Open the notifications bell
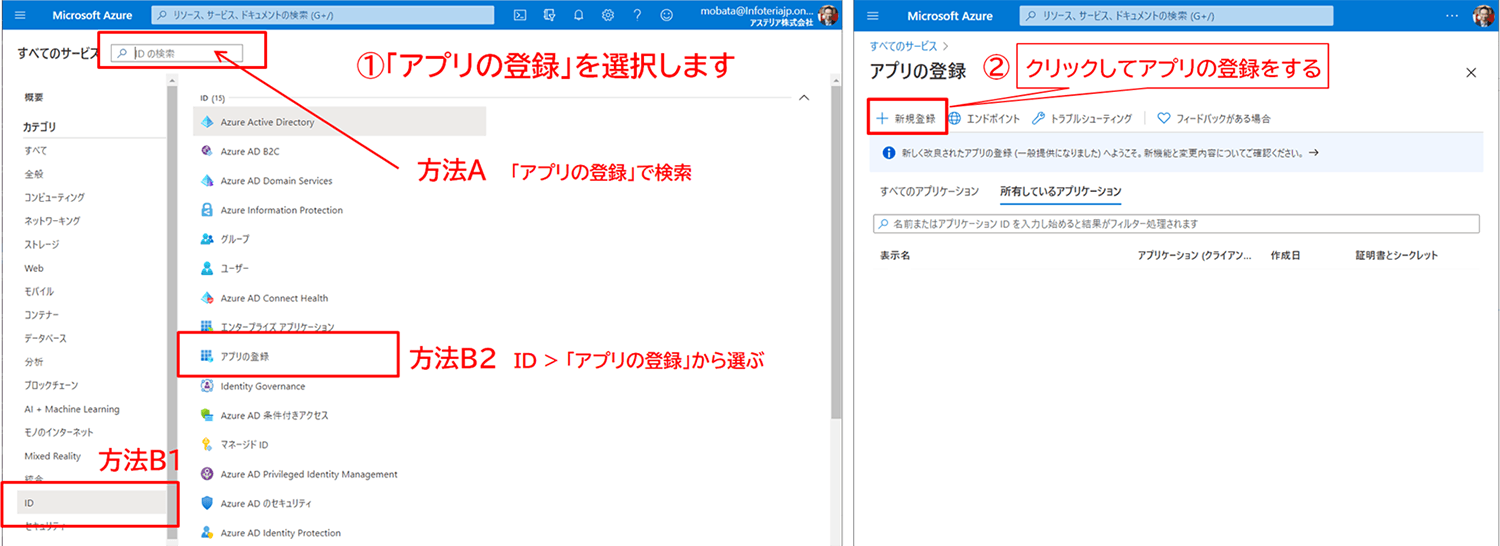 (578, 15)
